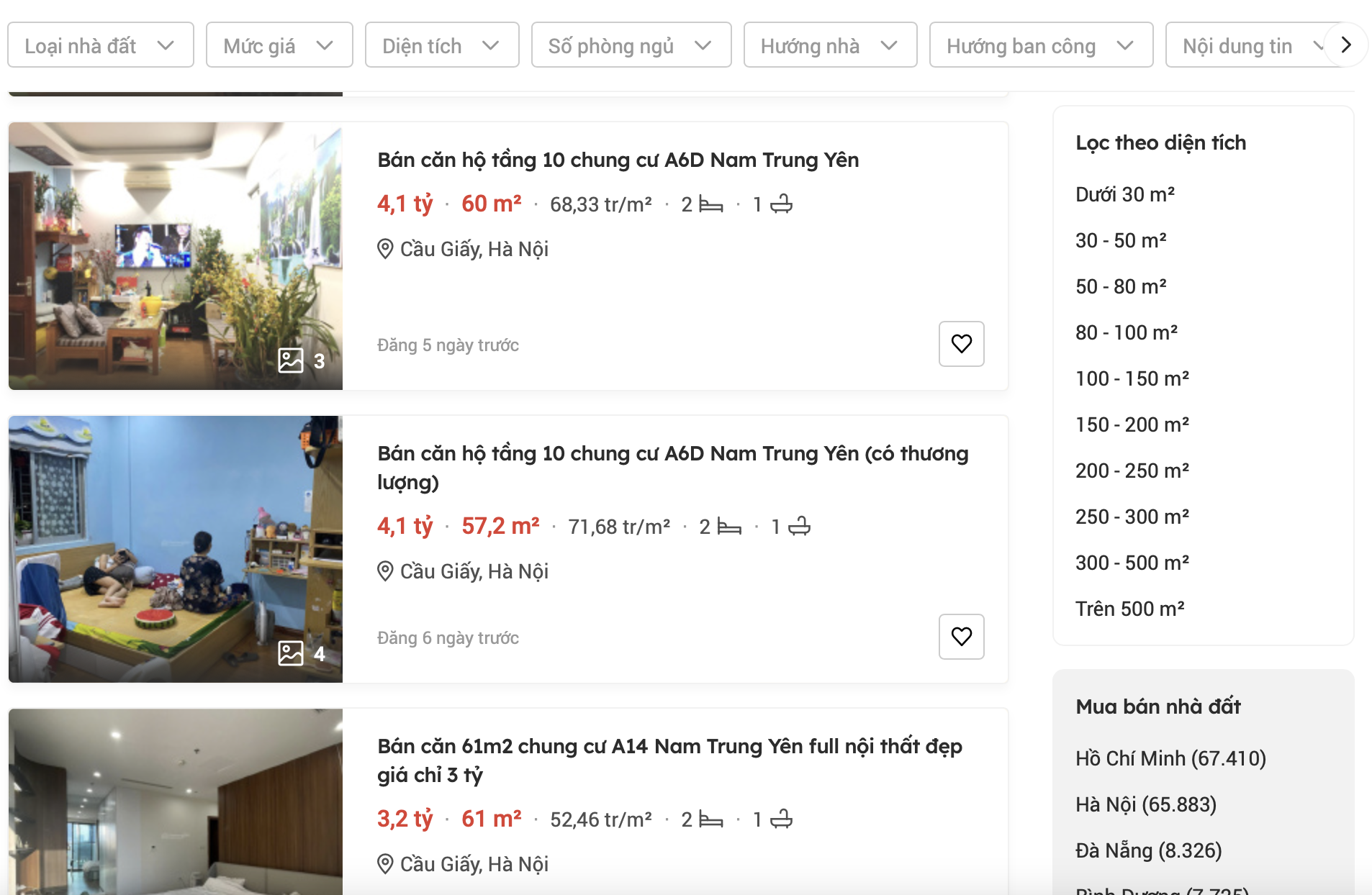Open Hồ Chí Minh (67.410) listings
1372x895 pixels.
(x=1170, y=758)
